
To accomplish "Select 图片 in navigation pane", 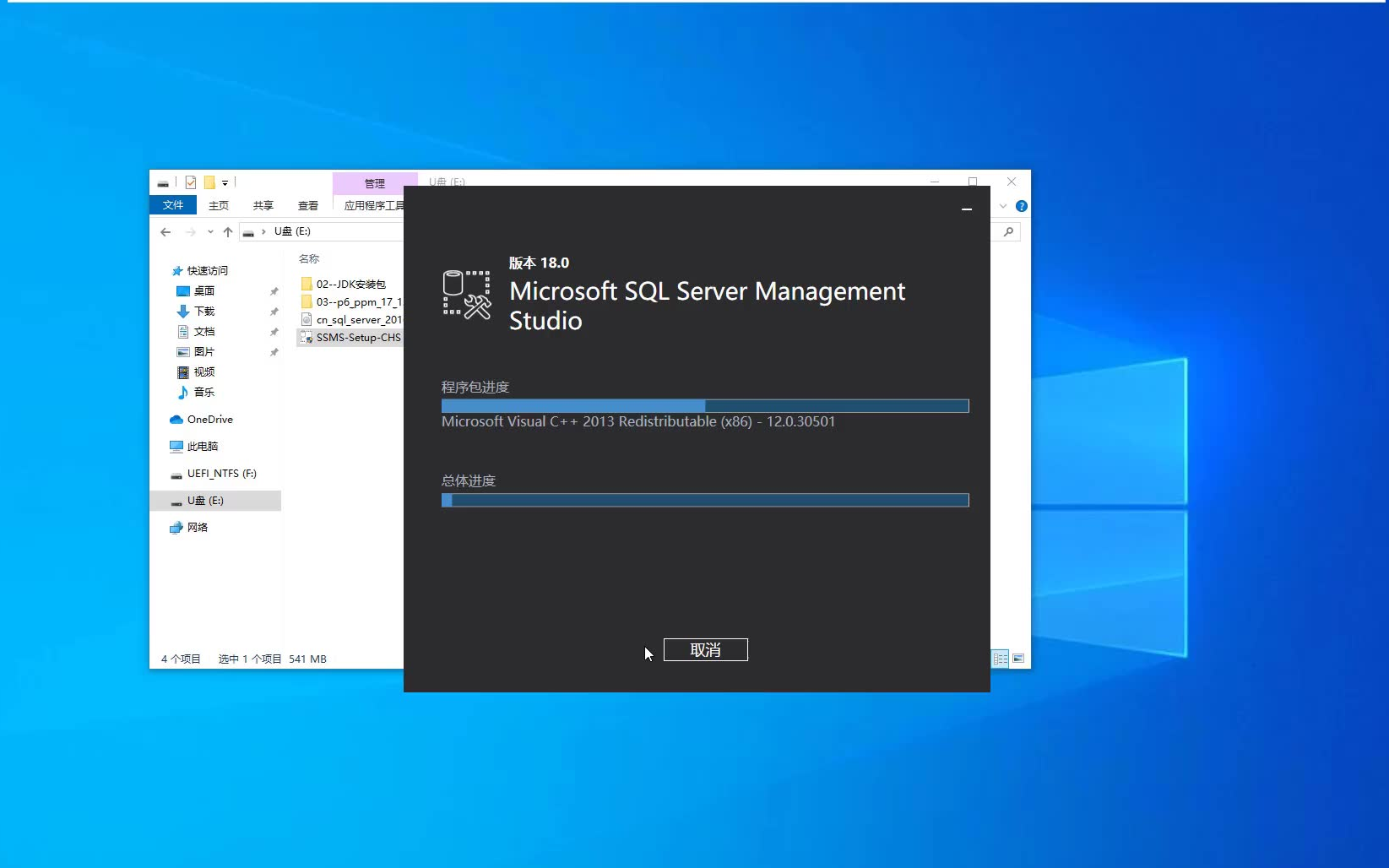I will 196,351.
